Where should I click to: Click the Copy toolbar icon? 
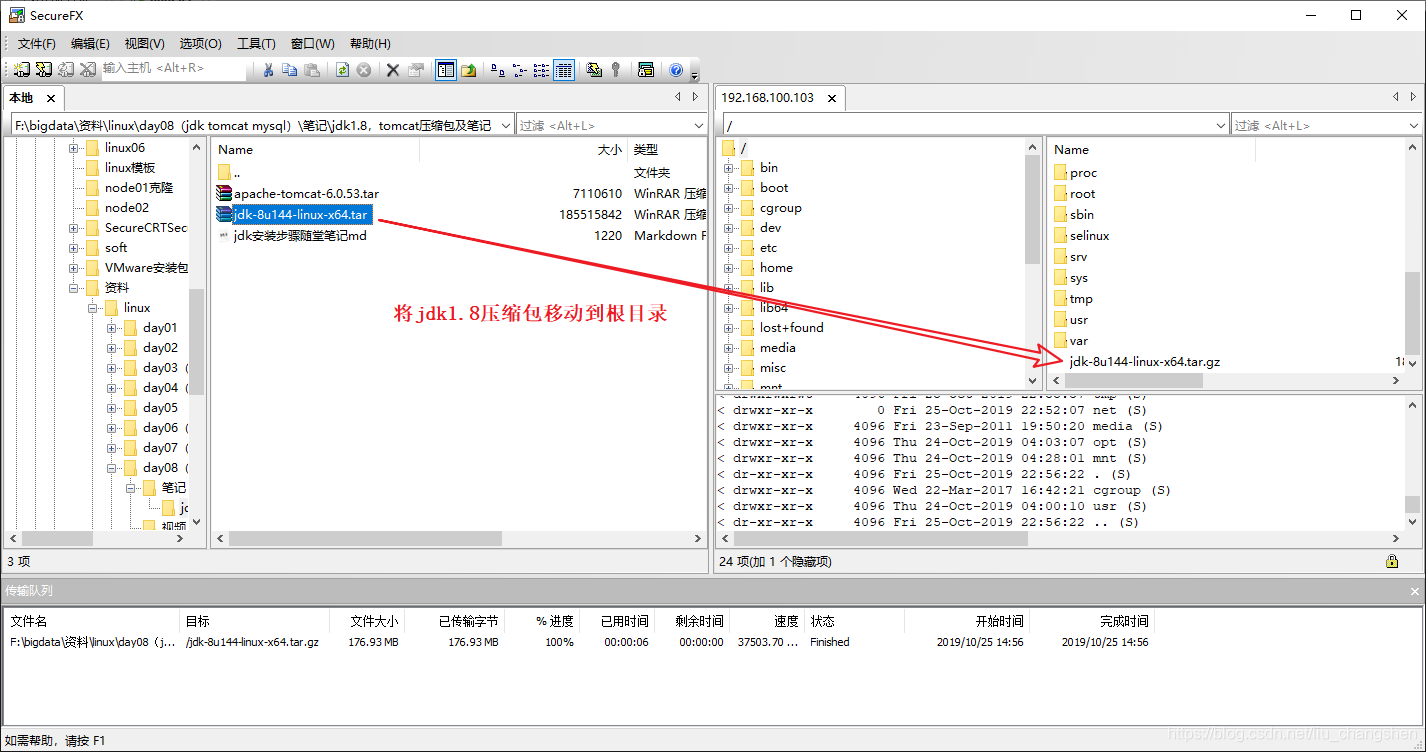(290, 70)
